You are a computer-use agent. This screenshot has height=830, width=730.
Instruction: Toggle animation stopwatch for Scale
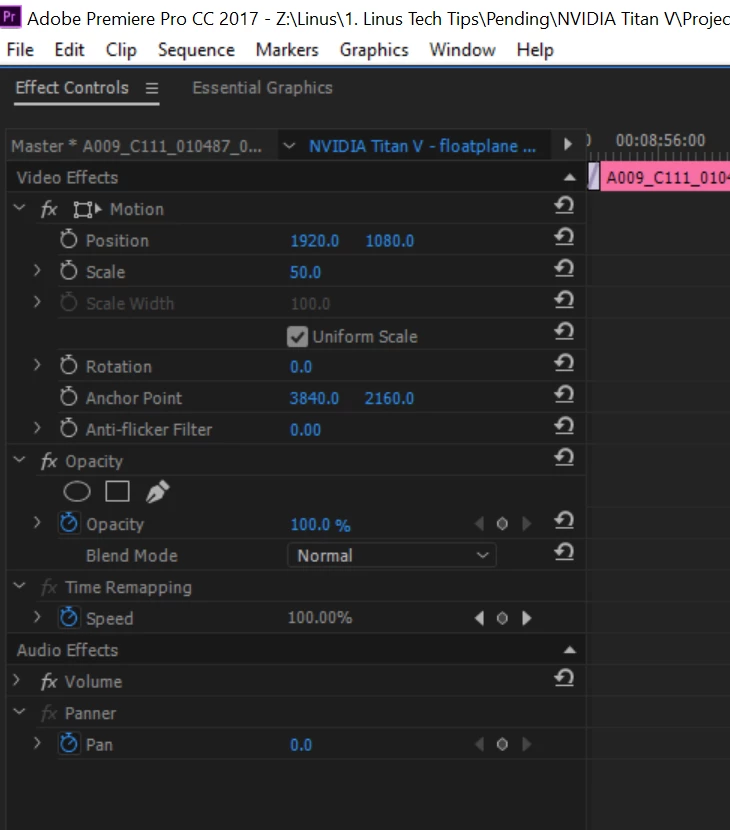pyautogui.click(x=68, y=270)
